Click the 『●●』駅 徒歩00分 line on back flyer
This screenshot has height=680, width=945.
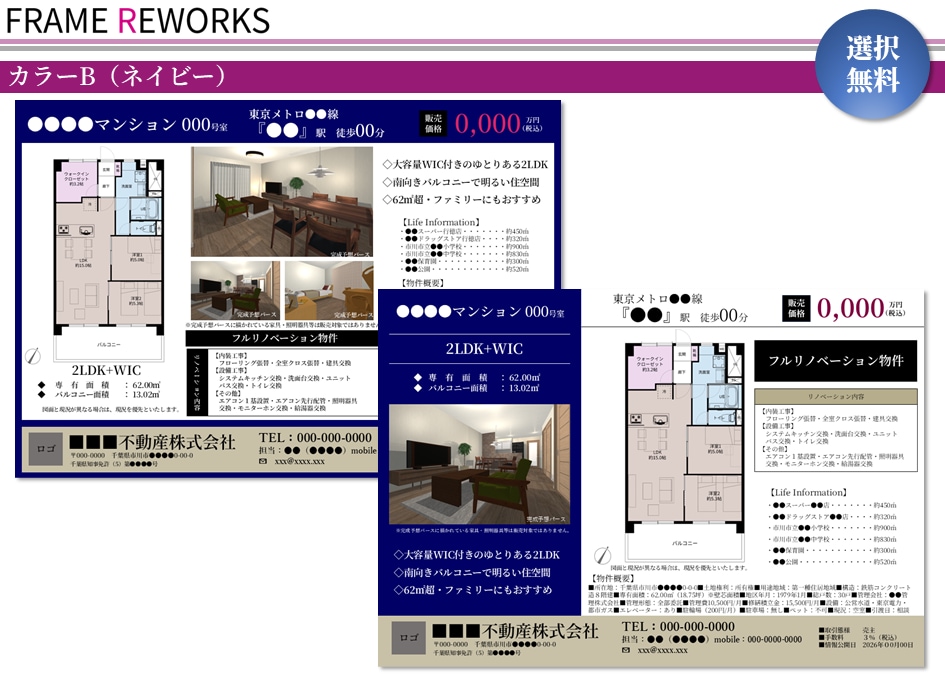point(321,130)
